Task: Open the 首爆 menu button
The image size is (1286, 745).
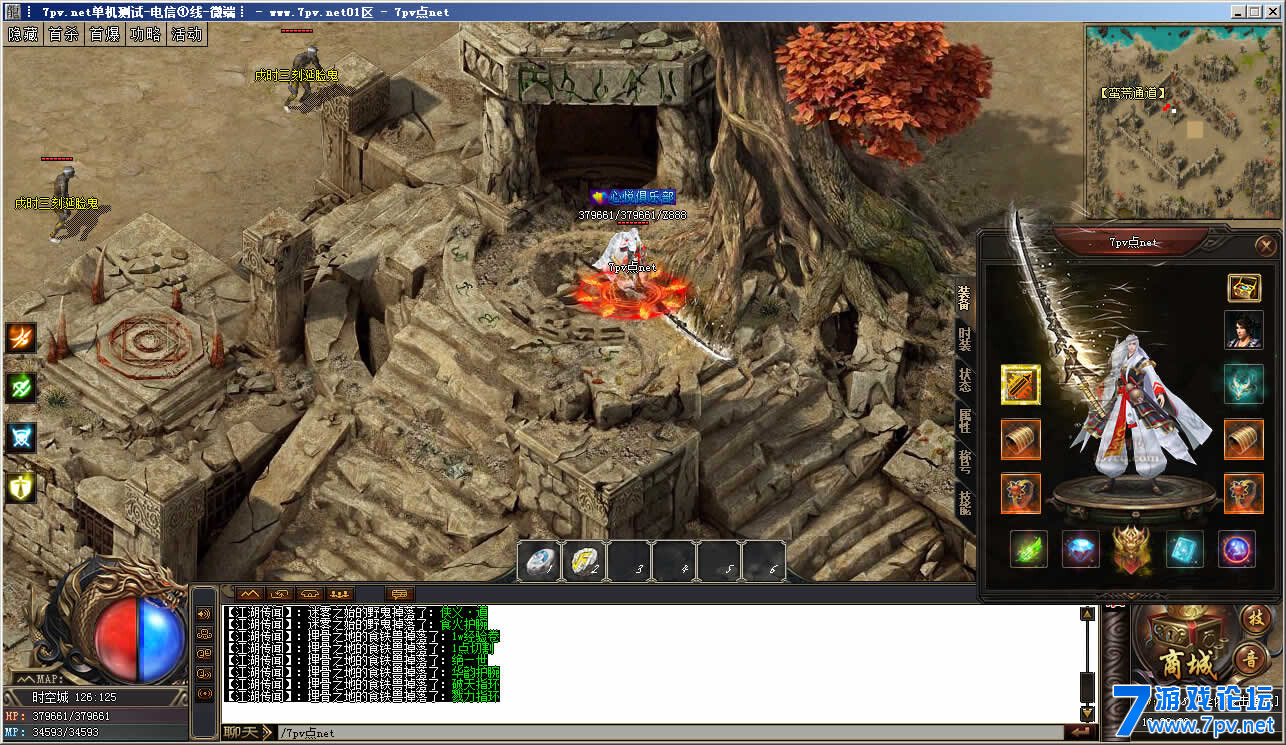Action: (105, 34)
